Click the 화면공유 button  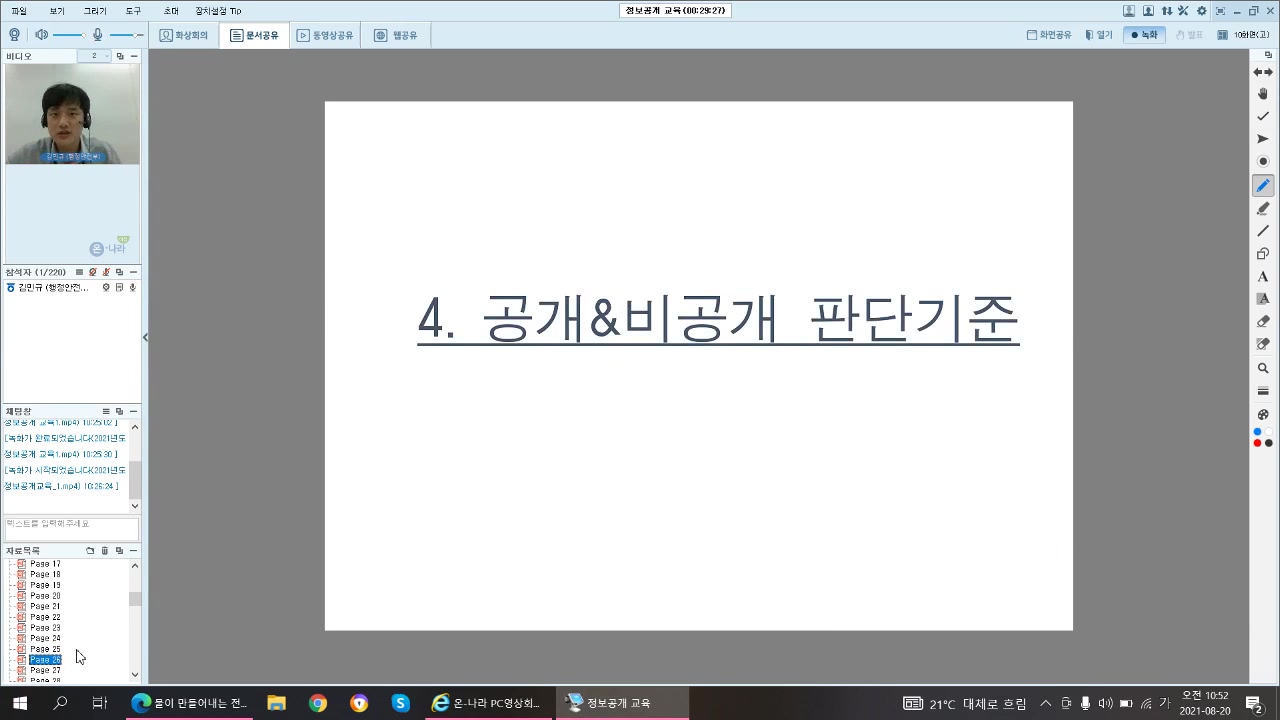click(1049, 35)
